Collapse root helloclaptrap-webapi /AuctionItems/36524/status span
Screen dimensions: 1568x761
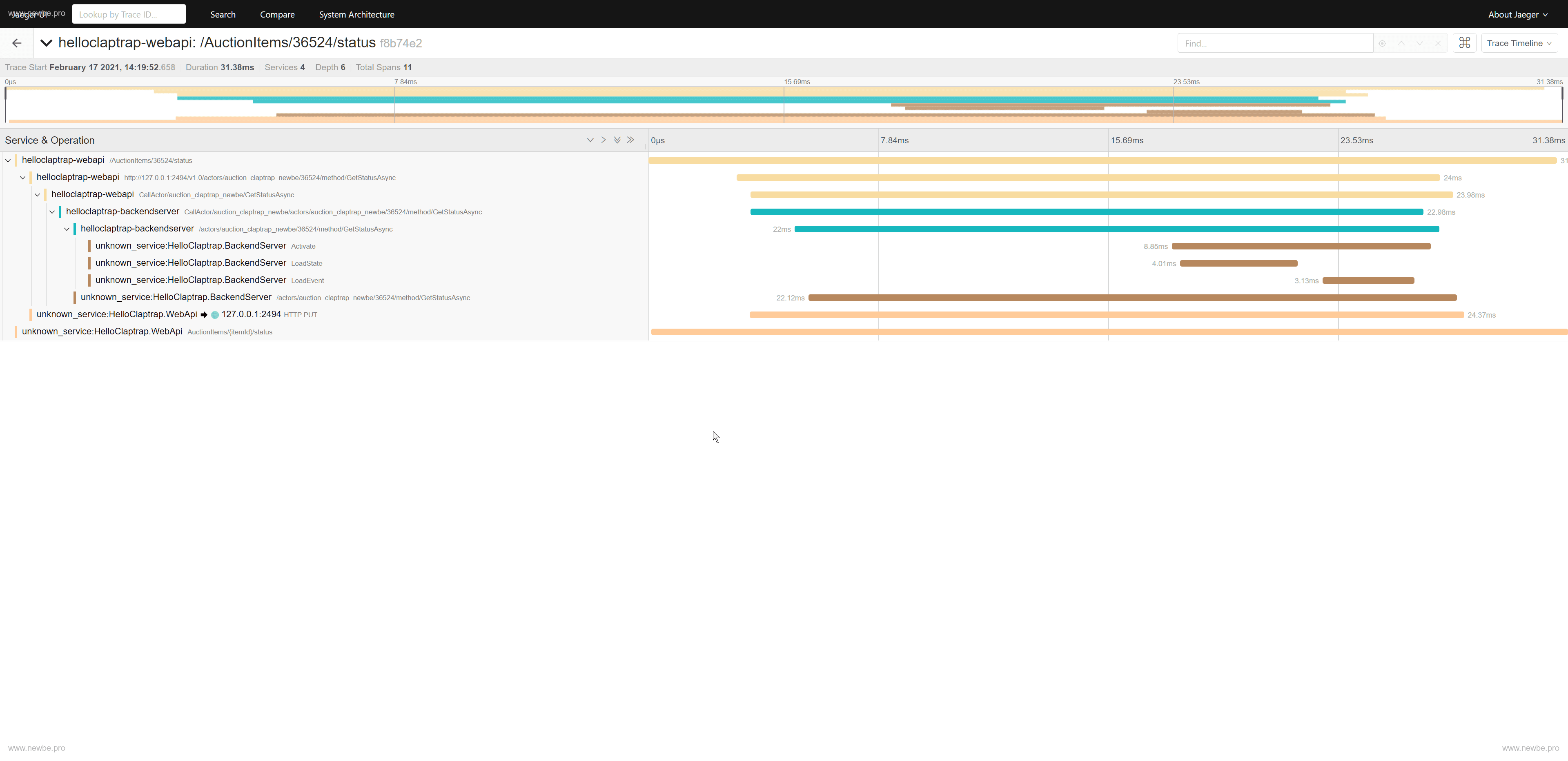(8, 161)
